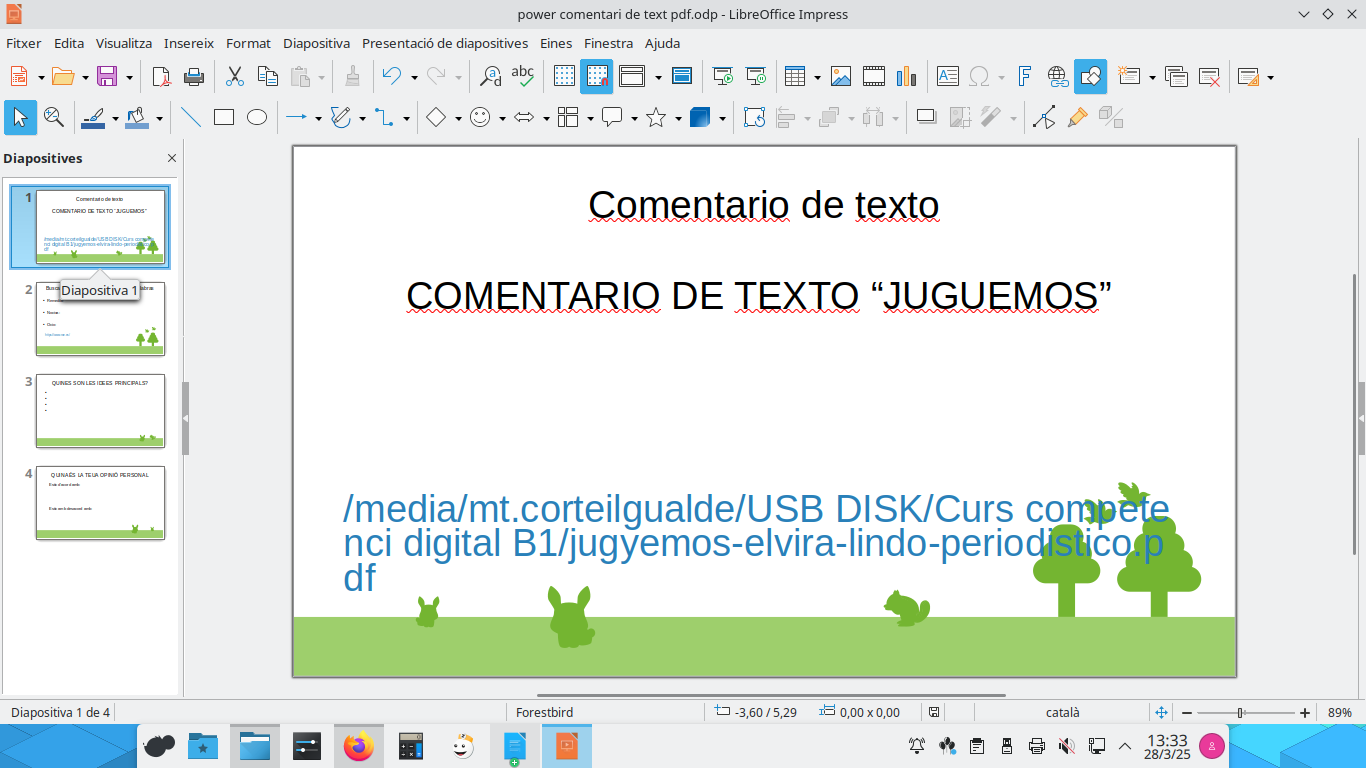Select slide 3 thumbnail in Diapositives panel
This screenshot has width=1366, height=768.
point(100,410)
